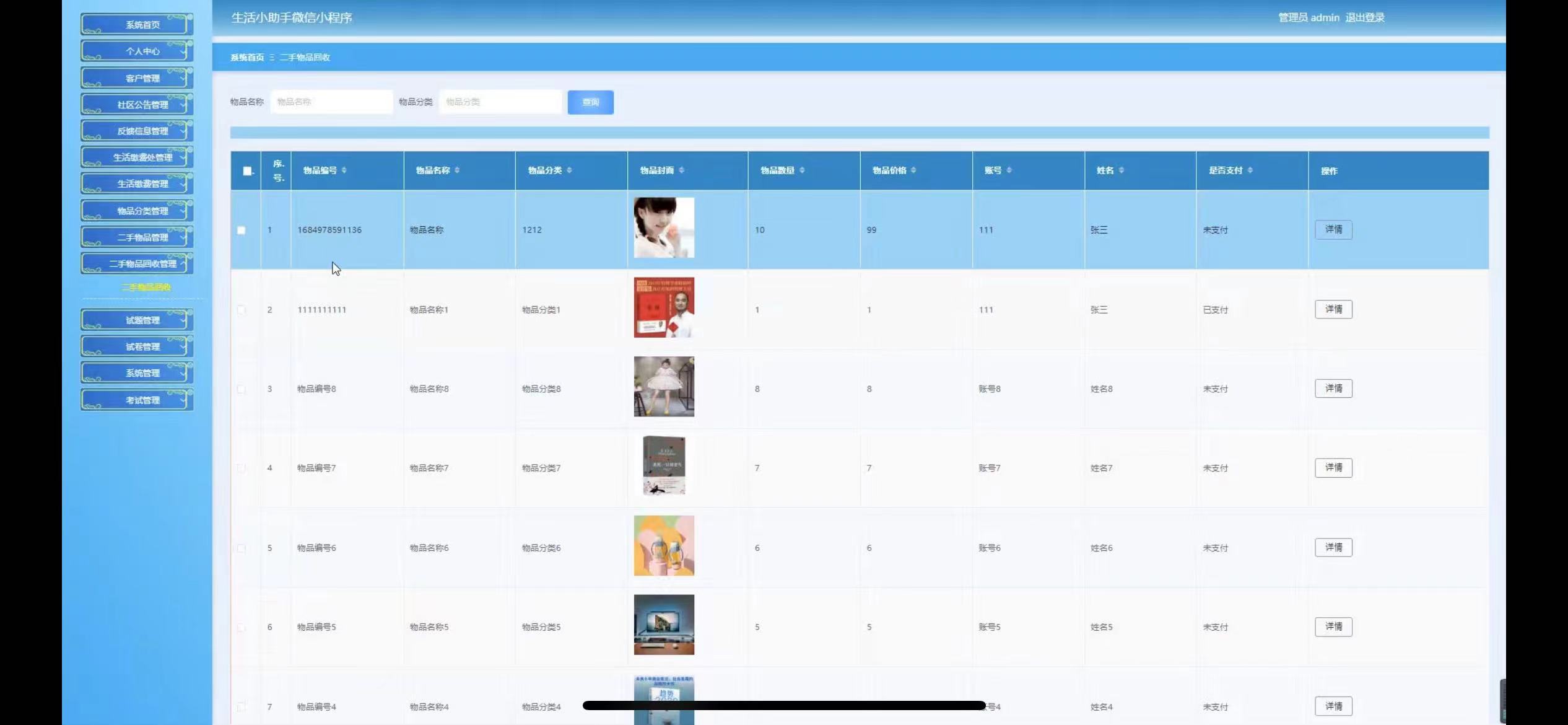The height and width of the screenshot is (725, 1568).
Task: Click the 账号8 cell
Action: (x=990, y=389)
